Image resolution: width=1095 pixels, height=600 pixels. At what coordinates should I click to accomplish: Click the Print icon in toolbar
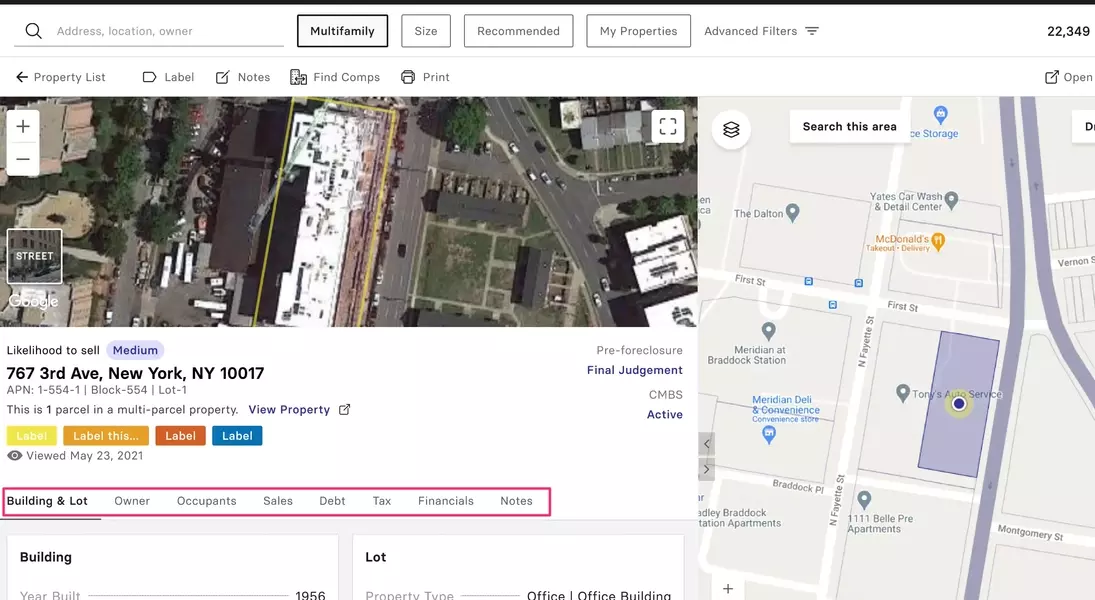pos(408,77)
